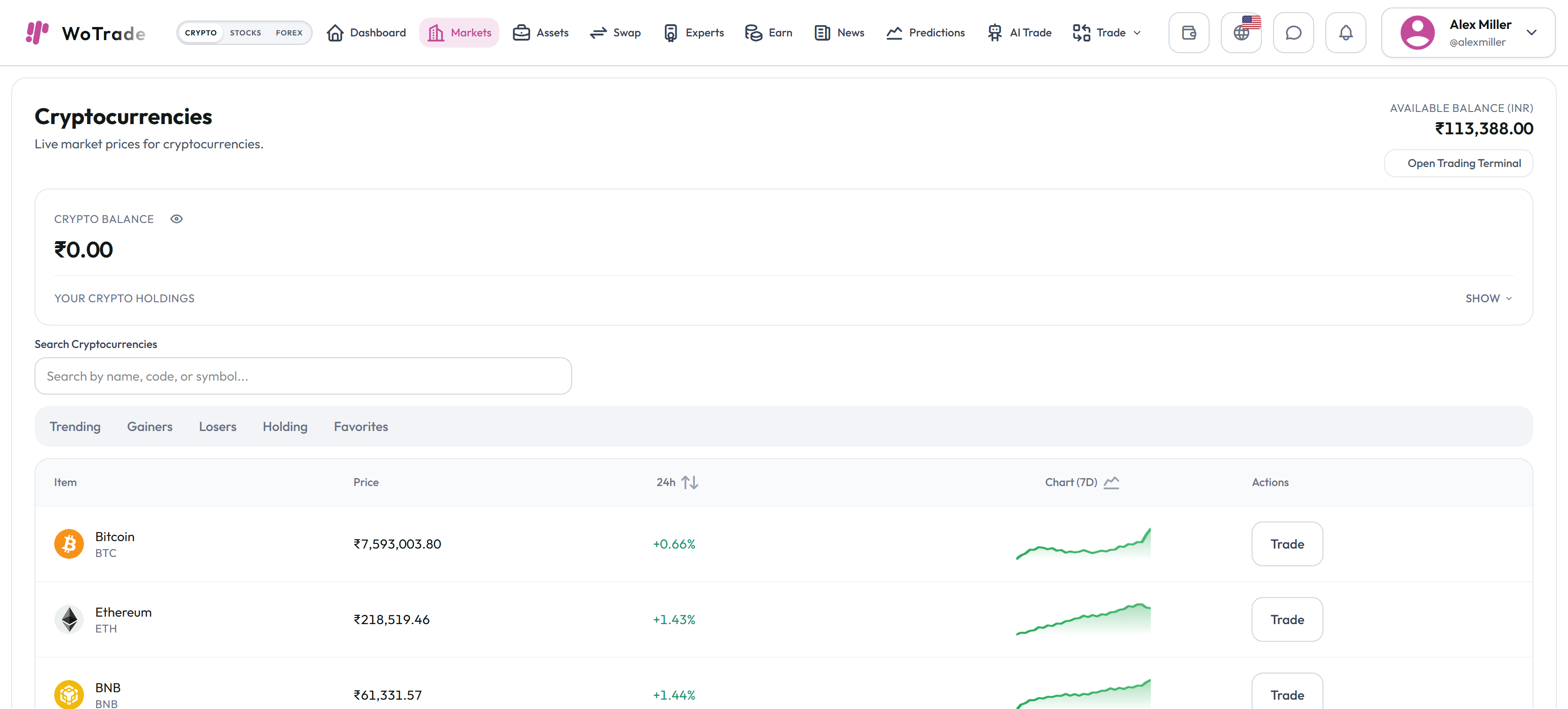Viewport: 1568px width, 709px height.
Task: Open the chat bubble icon
Action: pos(1294,33)
